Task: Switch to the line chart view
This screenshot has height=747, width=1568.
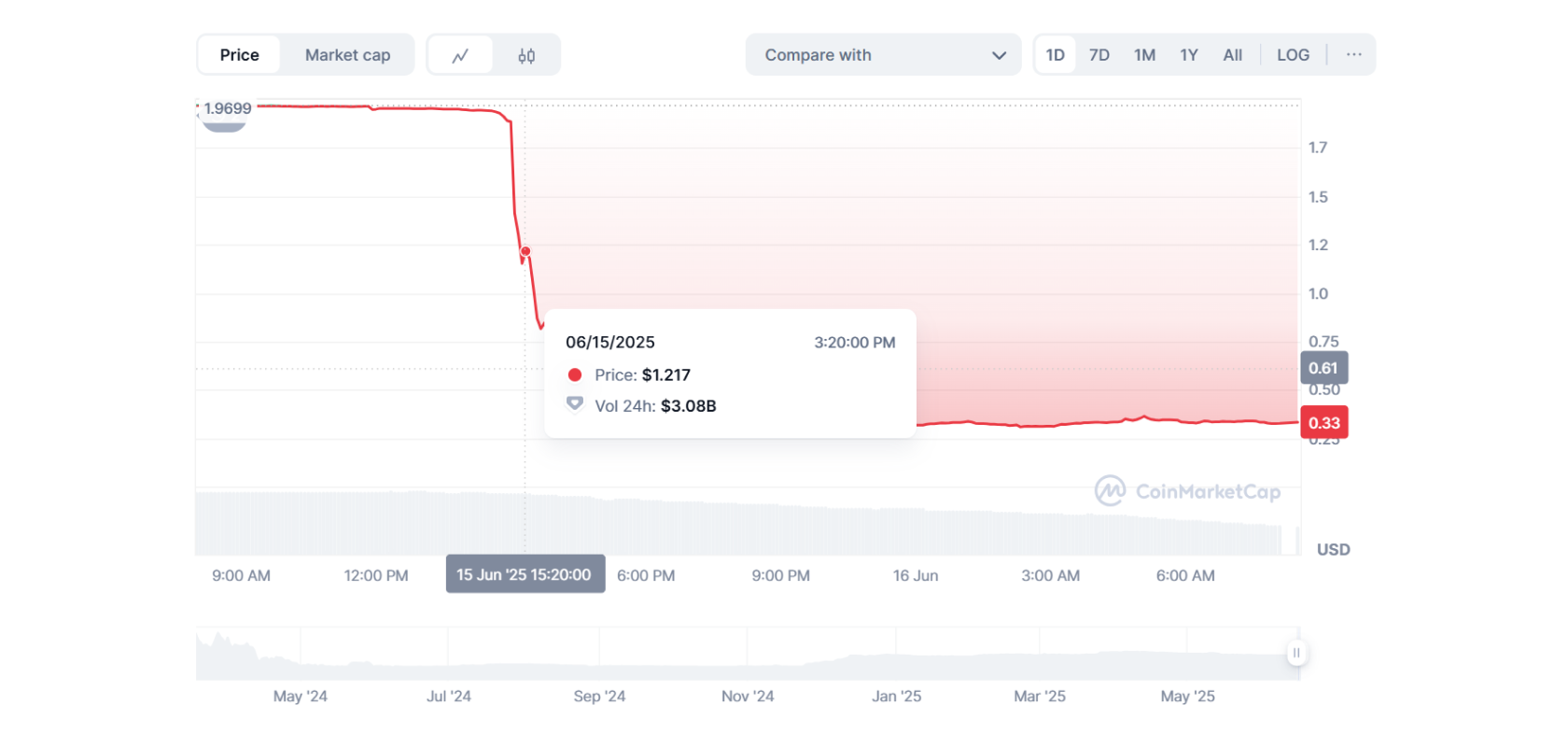Action: point(460,55)
